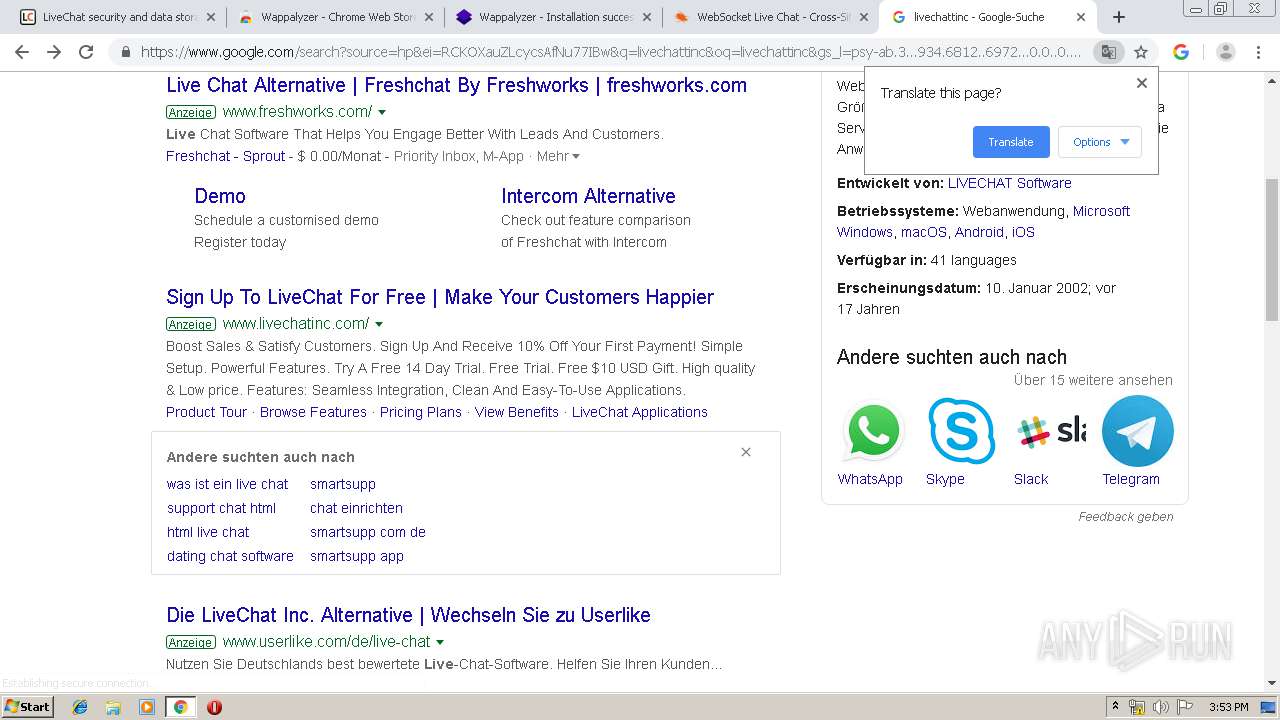Switch to WebSocket Live Chat tab

(x=770, y=17)
